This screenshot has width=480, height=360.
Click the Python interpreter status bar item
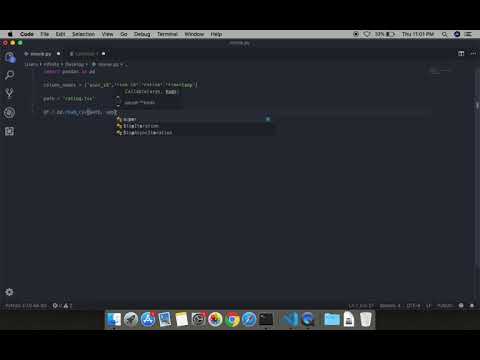point(26,305)
